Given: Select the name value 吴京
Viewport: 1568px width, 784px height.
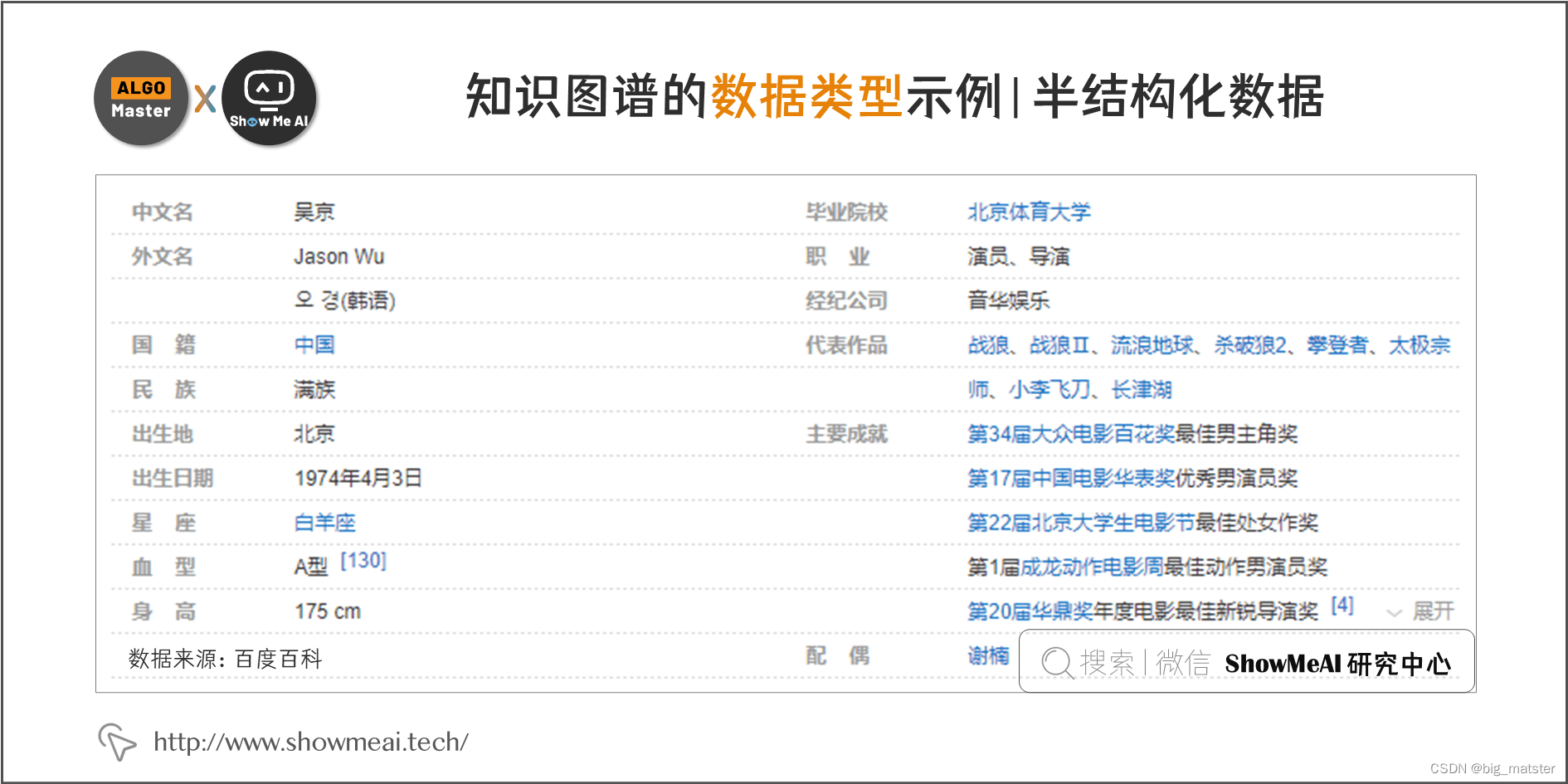Looking at the screenshot, I should 314,212.
